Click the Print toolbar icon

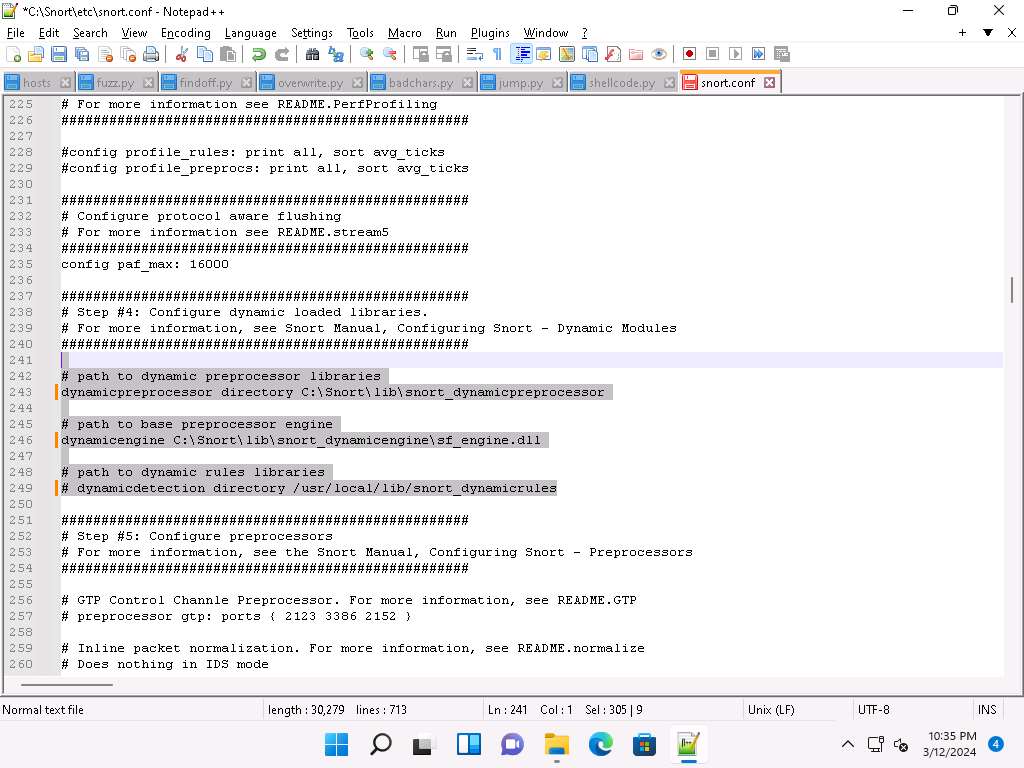point(152,54)
